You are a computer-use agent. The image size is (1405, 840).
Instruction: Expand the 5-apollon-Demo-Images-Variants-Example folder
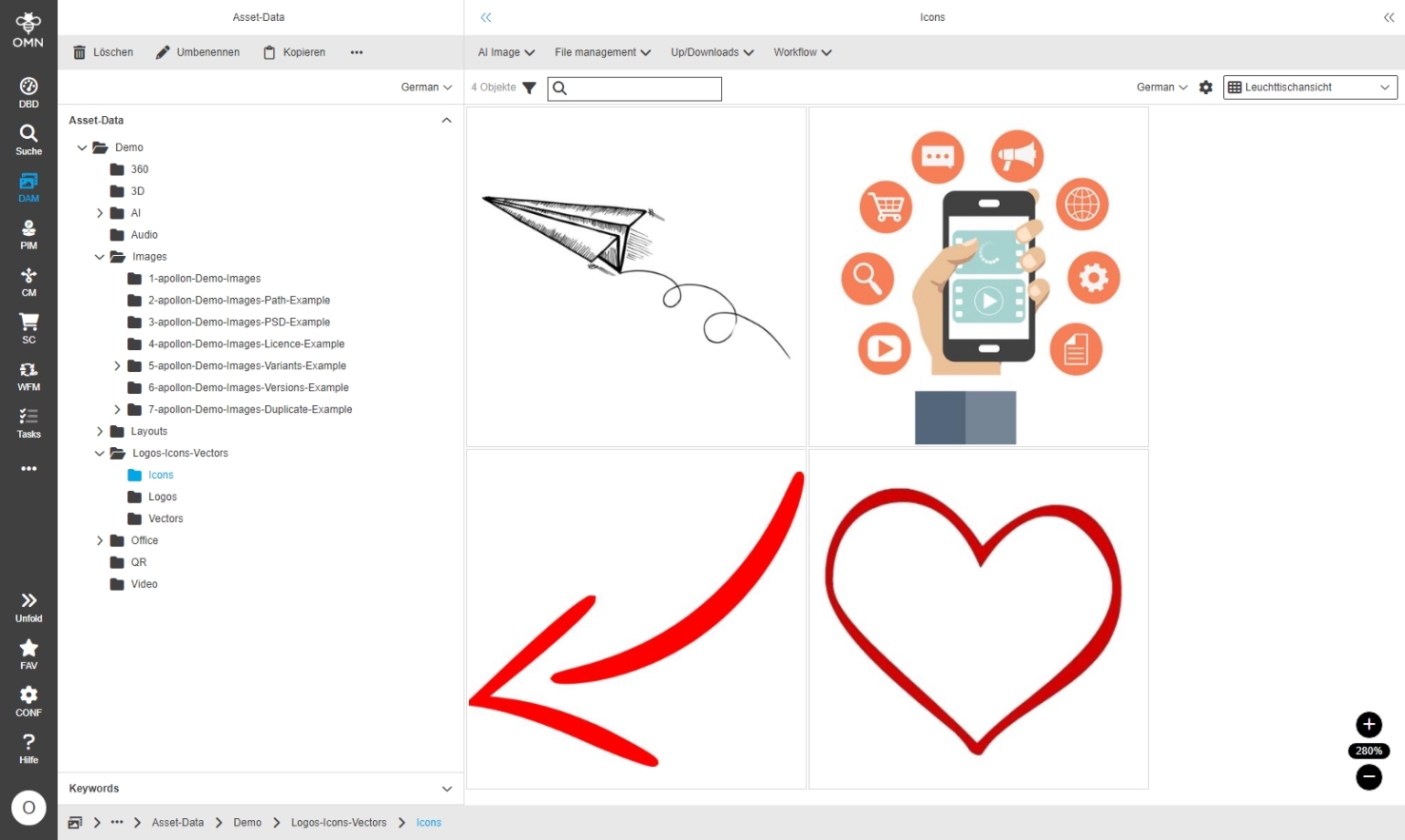[117, 366]
